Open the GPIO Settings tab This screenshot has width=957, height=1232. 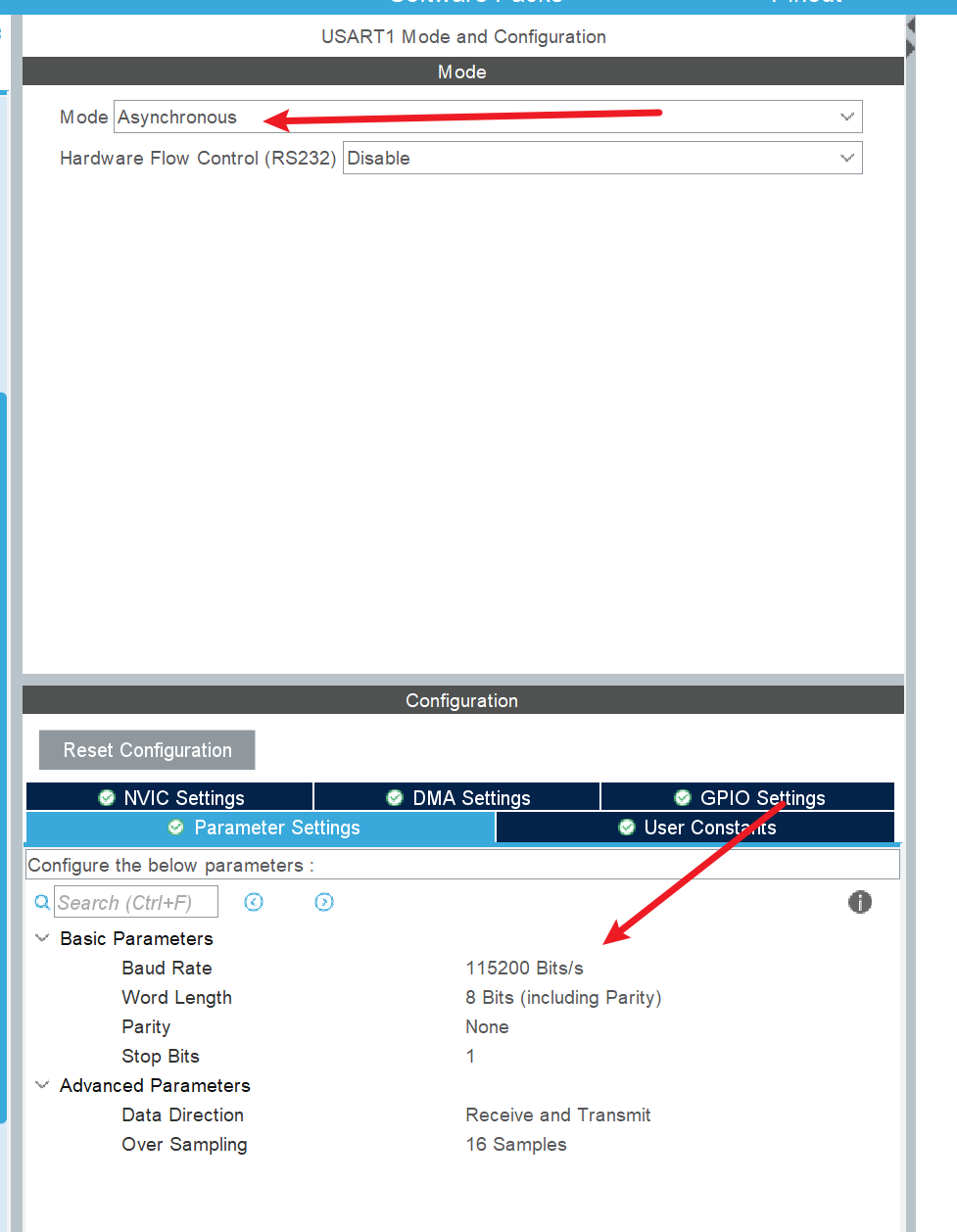pos(748,798)
